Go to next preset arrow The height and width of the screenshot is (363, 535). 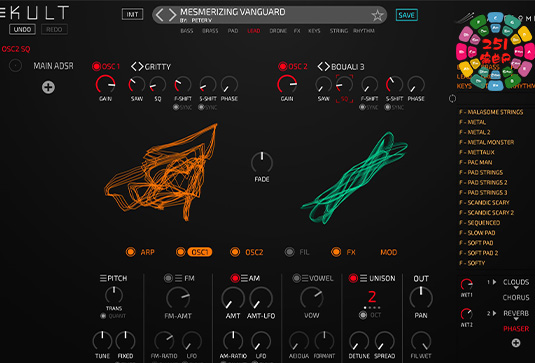click(172, 15)
